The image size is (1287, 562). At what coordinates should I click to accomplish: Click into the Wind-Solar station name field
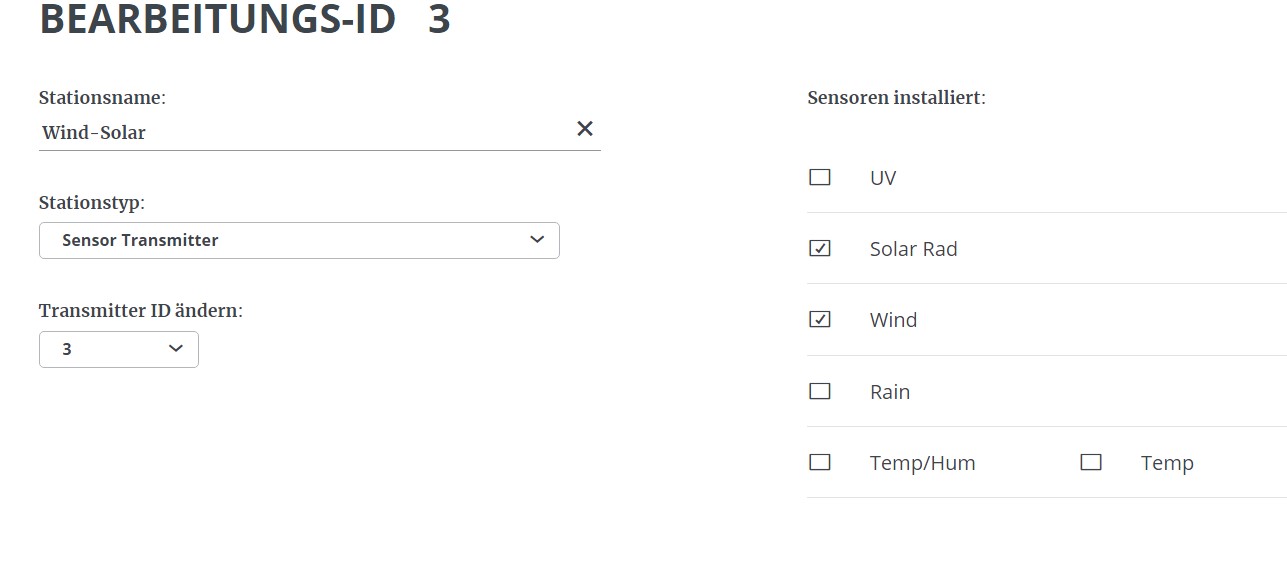[300, 132]
